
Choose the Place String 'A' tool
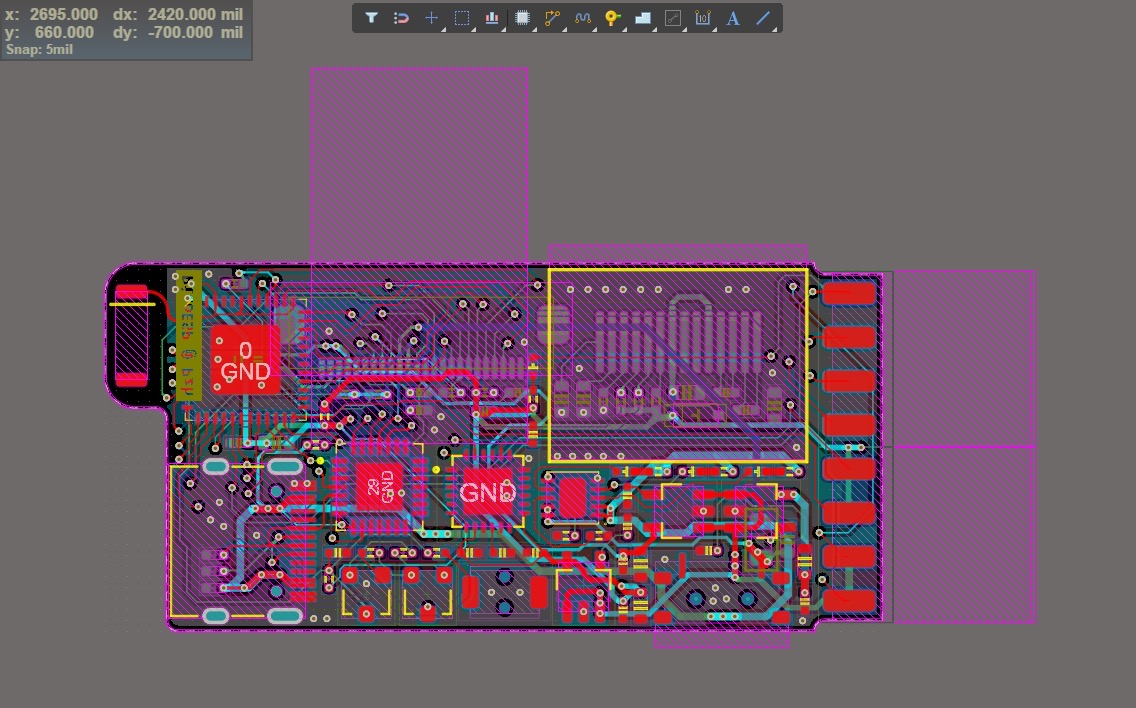pyautogui.click(x=733, y=18)
